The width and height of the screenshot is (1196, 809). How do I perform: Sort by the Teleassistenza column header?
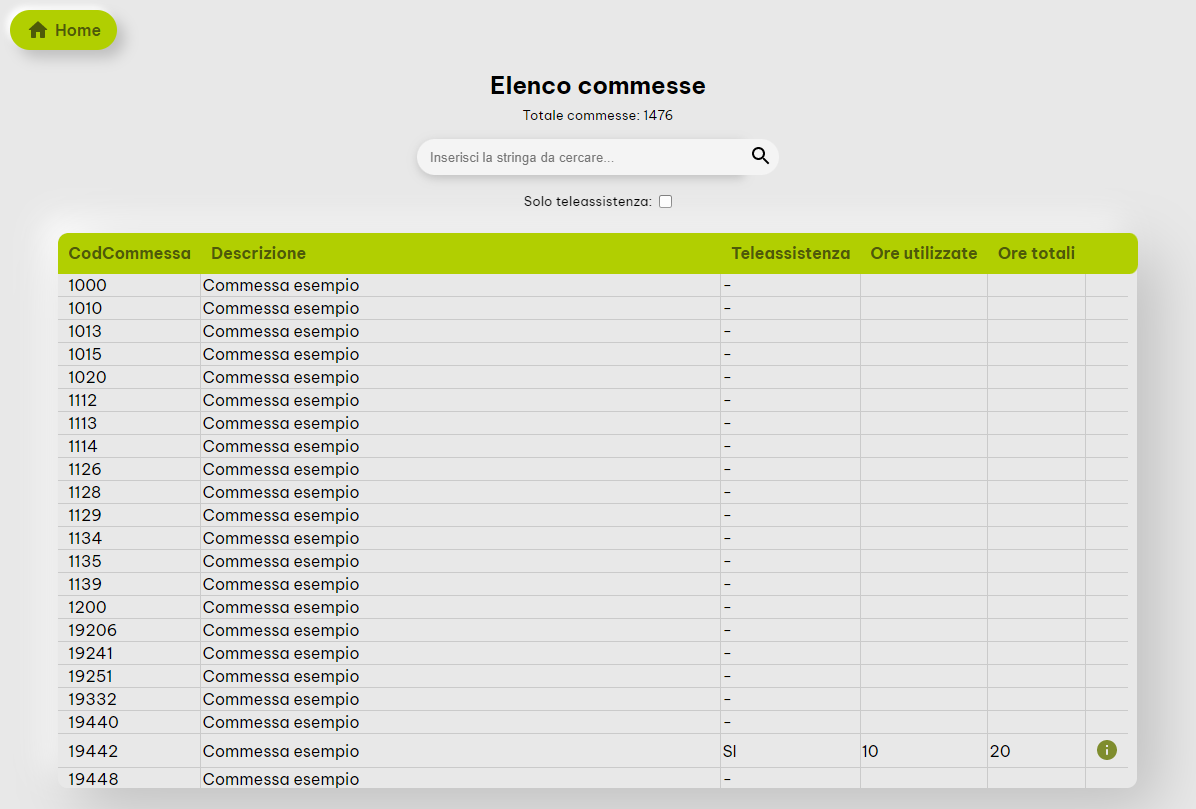[791, 253]
